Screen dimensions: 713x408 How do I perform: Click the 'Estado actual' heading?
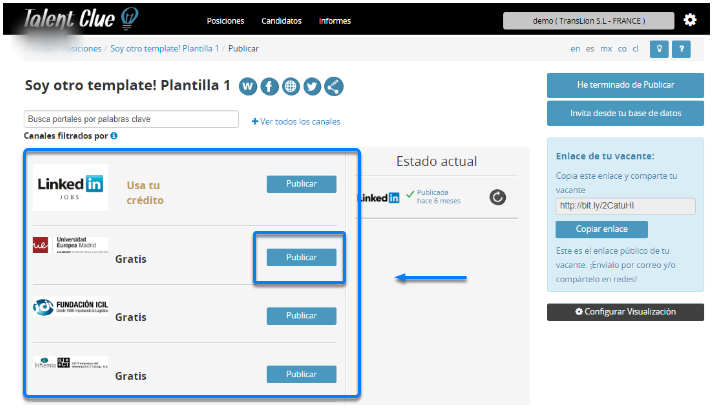pos(436,161)
